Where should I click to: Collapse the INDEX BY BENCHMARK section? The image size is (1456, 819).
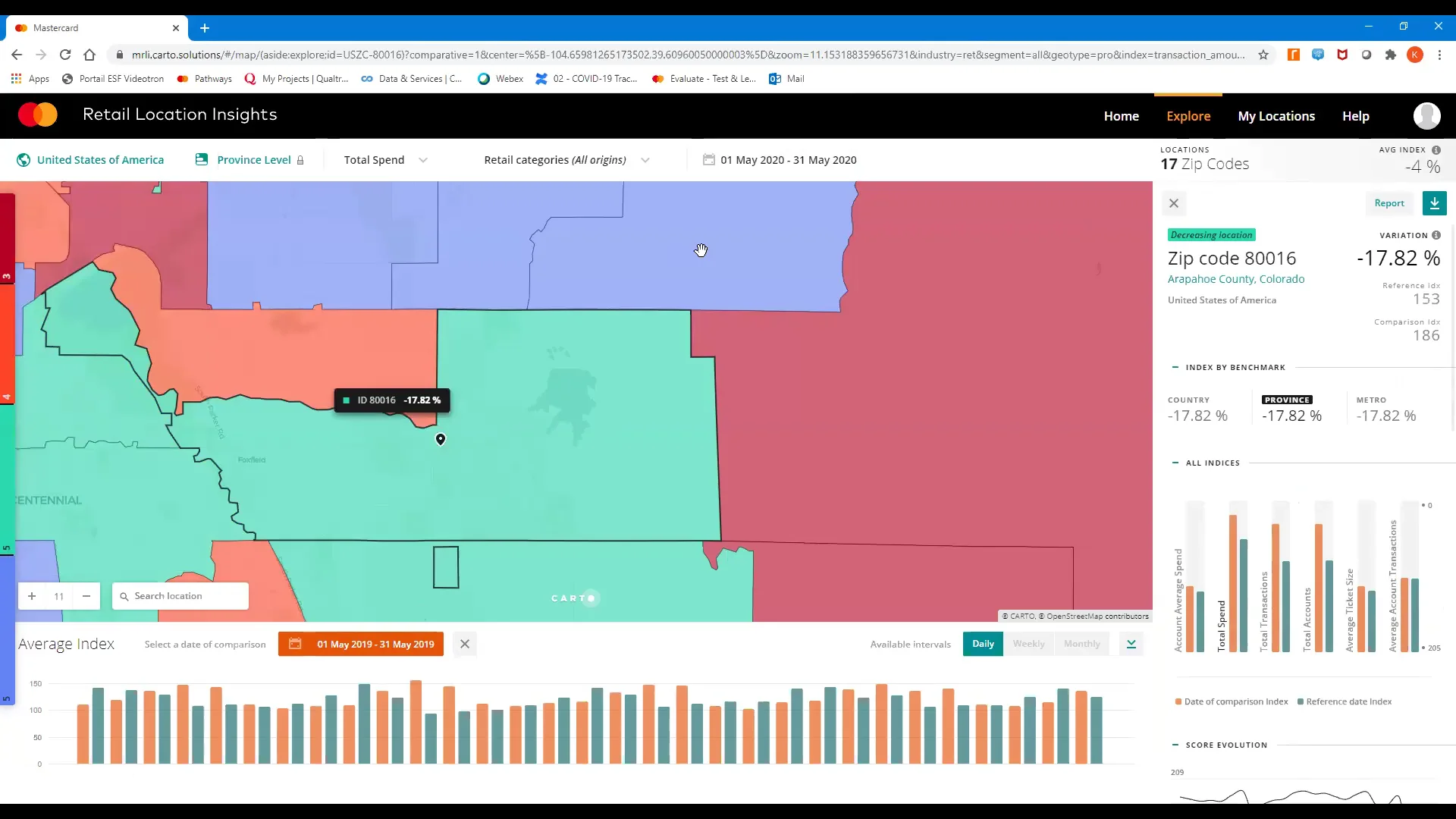click(1176, 367)
